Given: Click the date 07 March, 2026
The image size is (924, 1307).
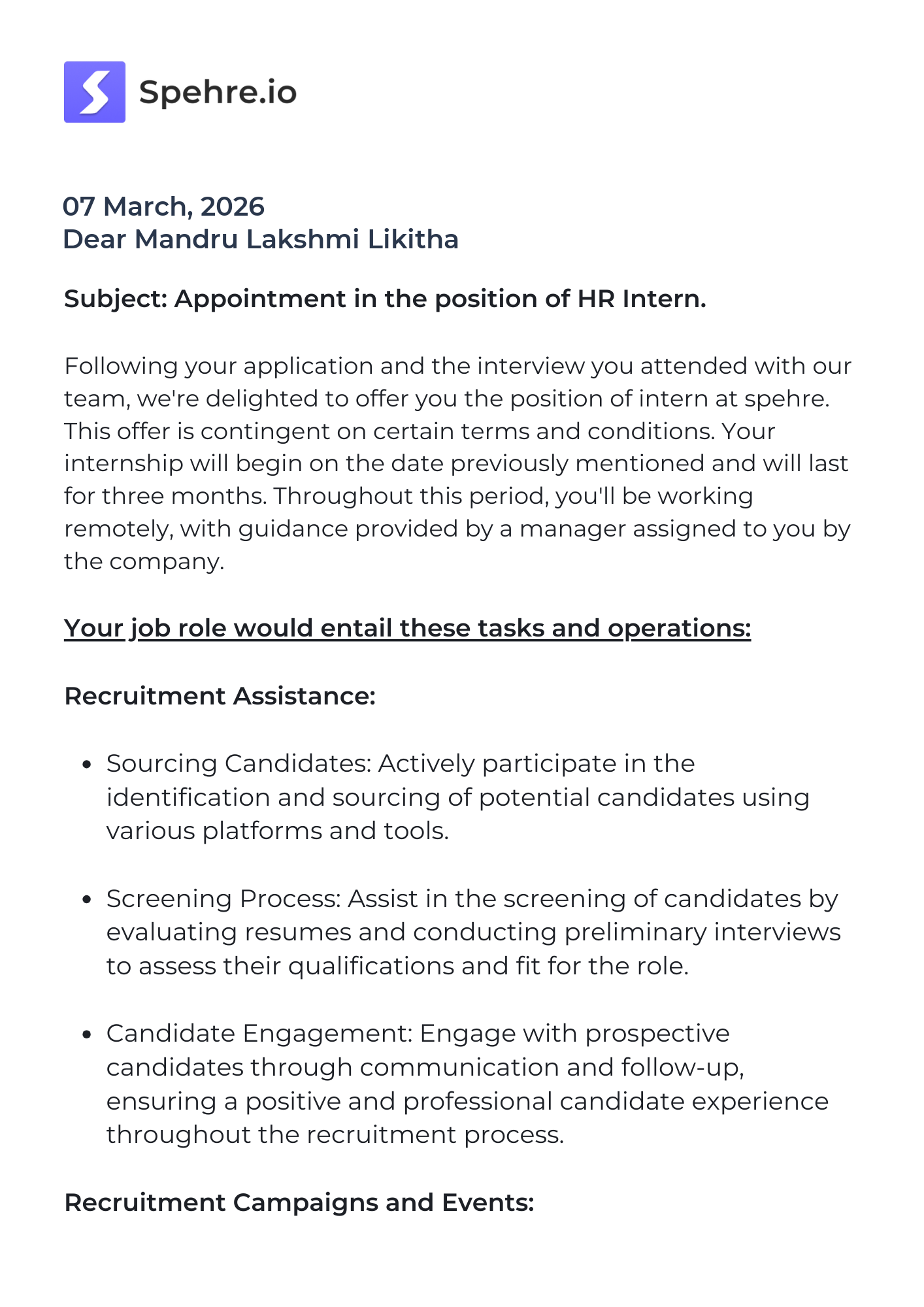Looking at the screenshot, I should click(163, 207).
